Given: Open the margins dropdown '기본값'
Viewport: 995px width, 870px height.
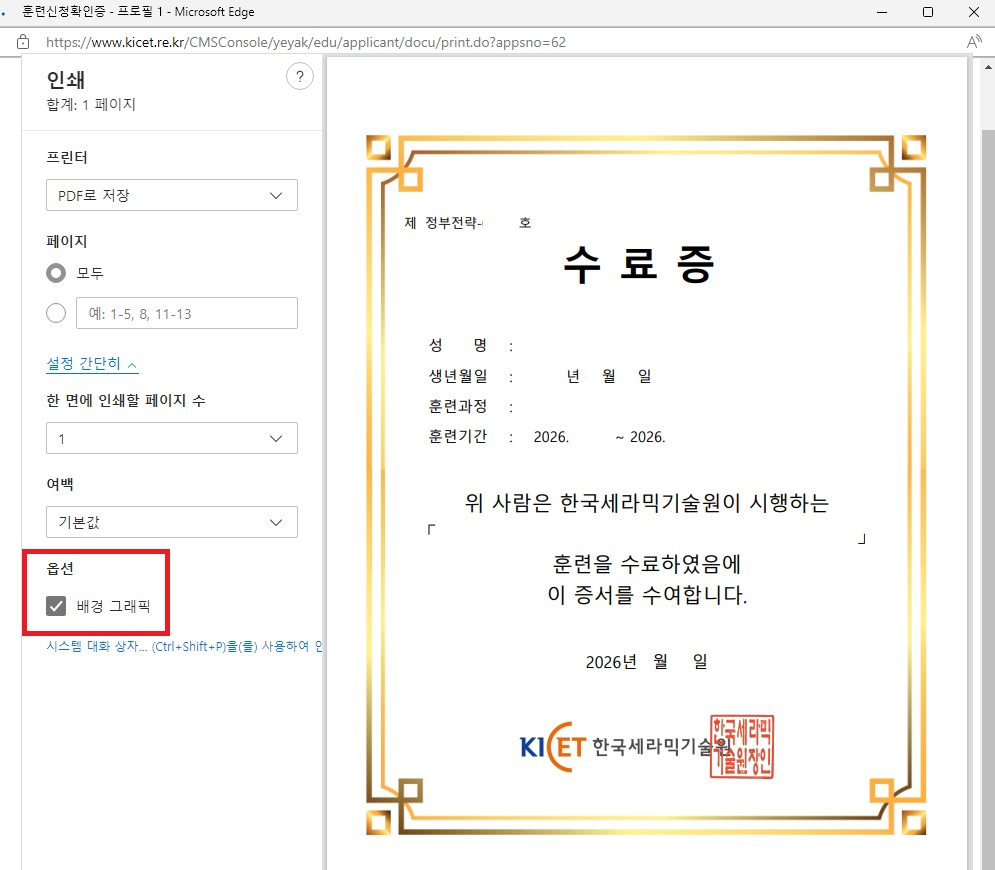Looking at the screenshot, I should pos(171,522).
